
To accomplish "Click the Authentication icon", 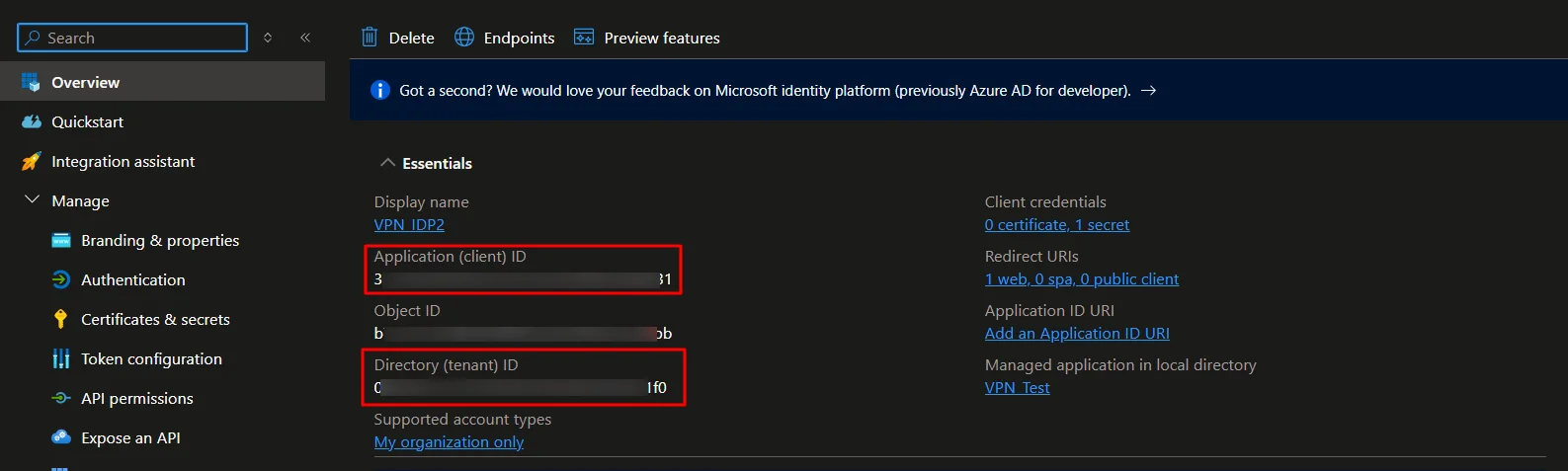I will point(61,279).
